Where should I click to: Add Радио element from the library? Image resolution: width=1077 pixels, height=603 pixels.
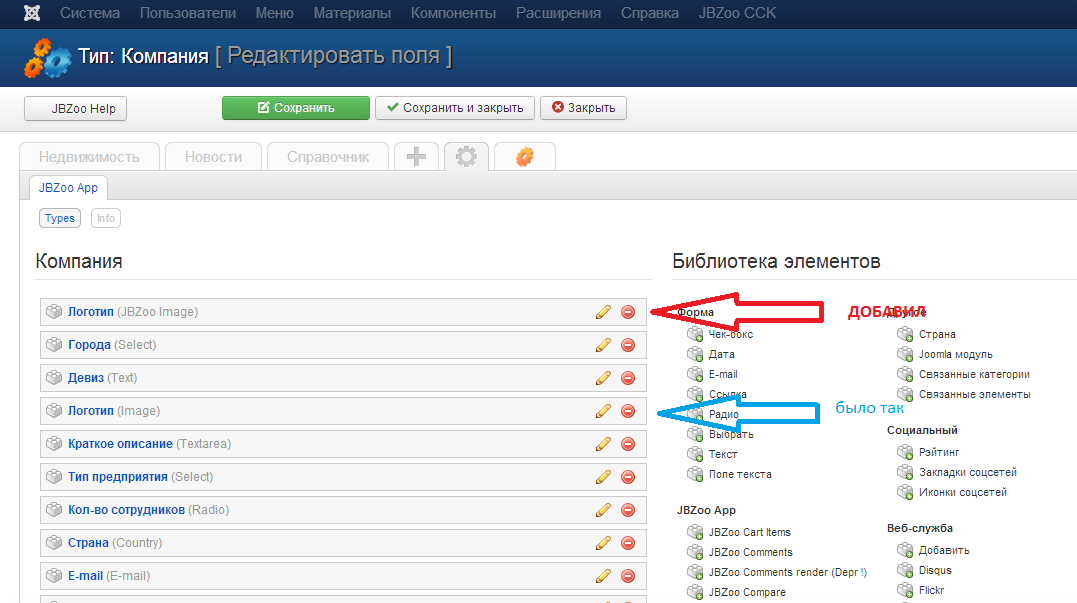(x=723, y=414)
